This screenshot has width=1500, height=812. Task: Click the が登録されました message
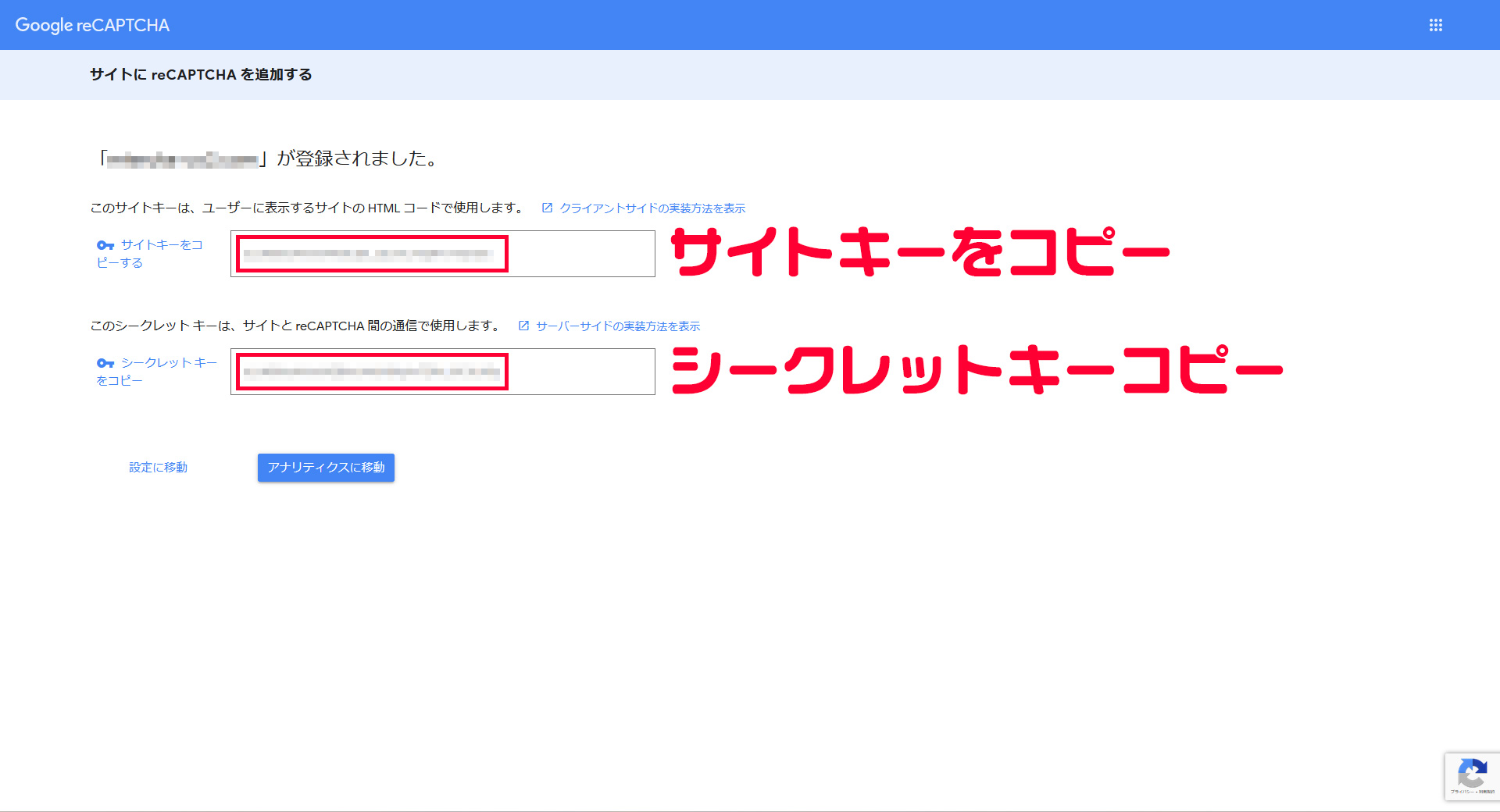(x=267, y=158)
